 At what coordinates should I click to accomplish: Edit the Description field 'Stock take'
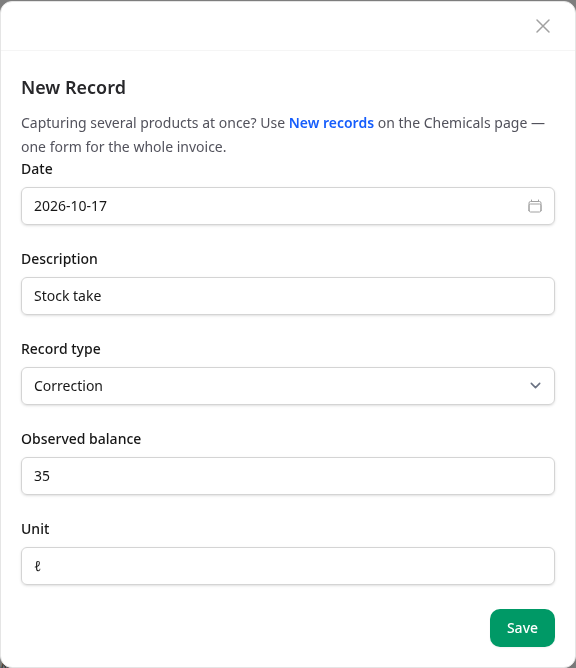pyautogui.click(x=288, y=296)
